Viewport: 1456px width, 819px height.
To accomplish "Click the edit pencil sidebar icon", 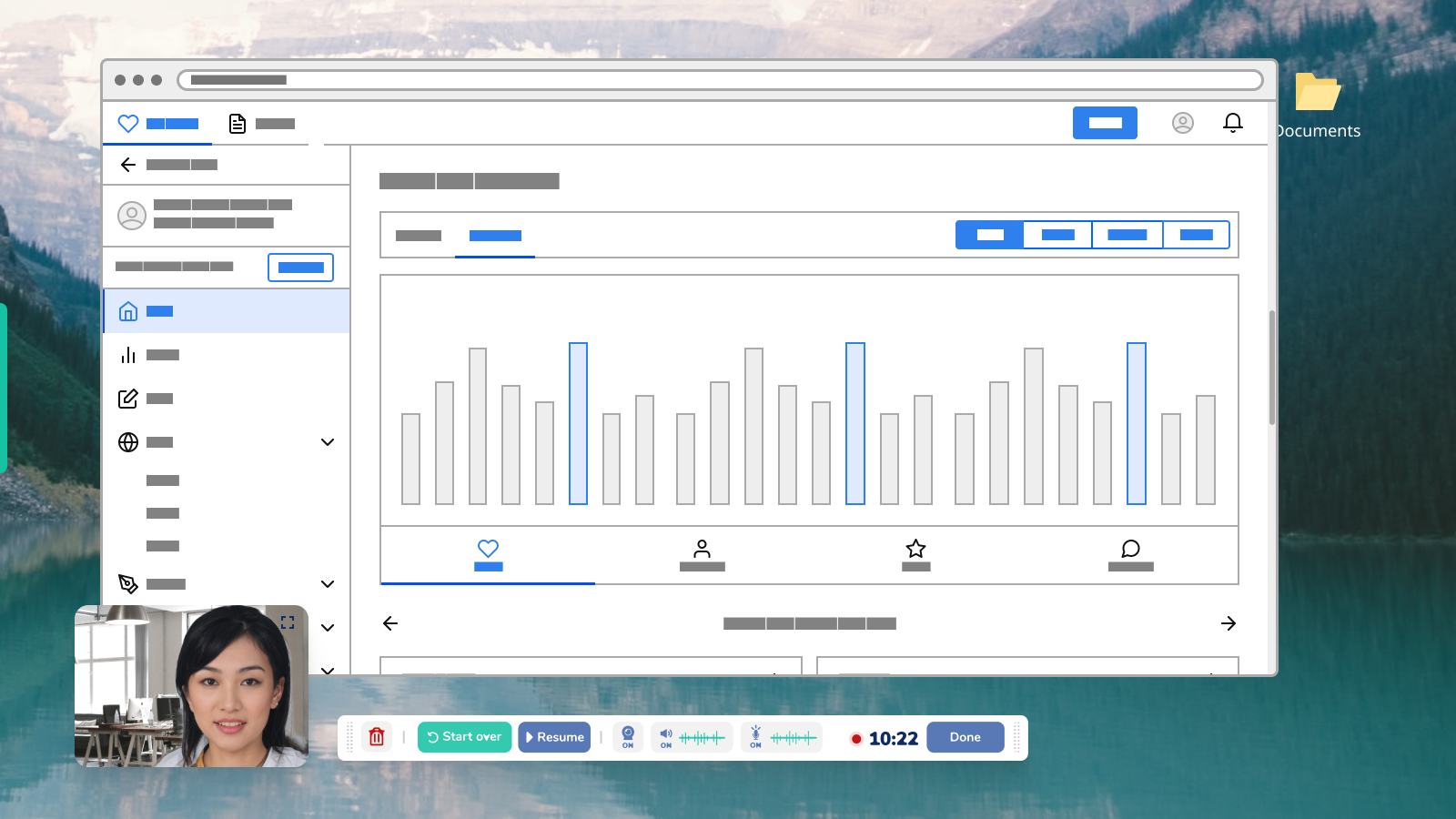I will pos(128,399).
